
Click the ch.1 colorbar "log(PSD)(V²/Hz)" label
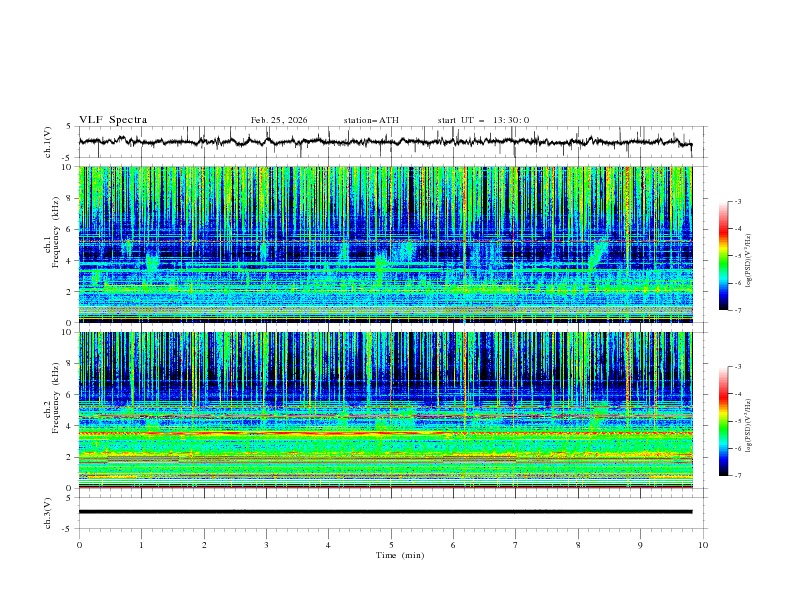click(749, 261)
